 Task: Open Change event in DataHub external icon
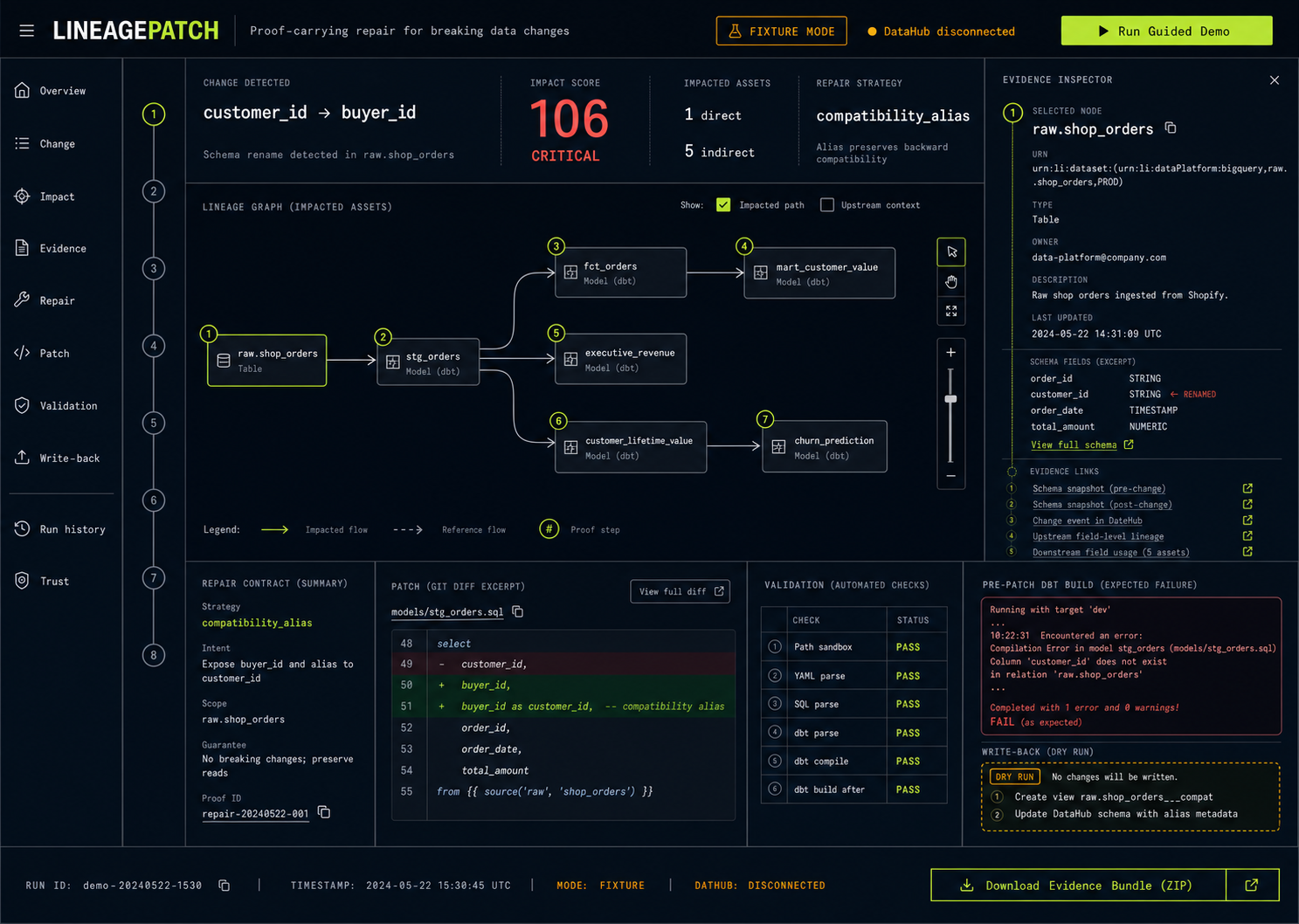click(1247, 520)
